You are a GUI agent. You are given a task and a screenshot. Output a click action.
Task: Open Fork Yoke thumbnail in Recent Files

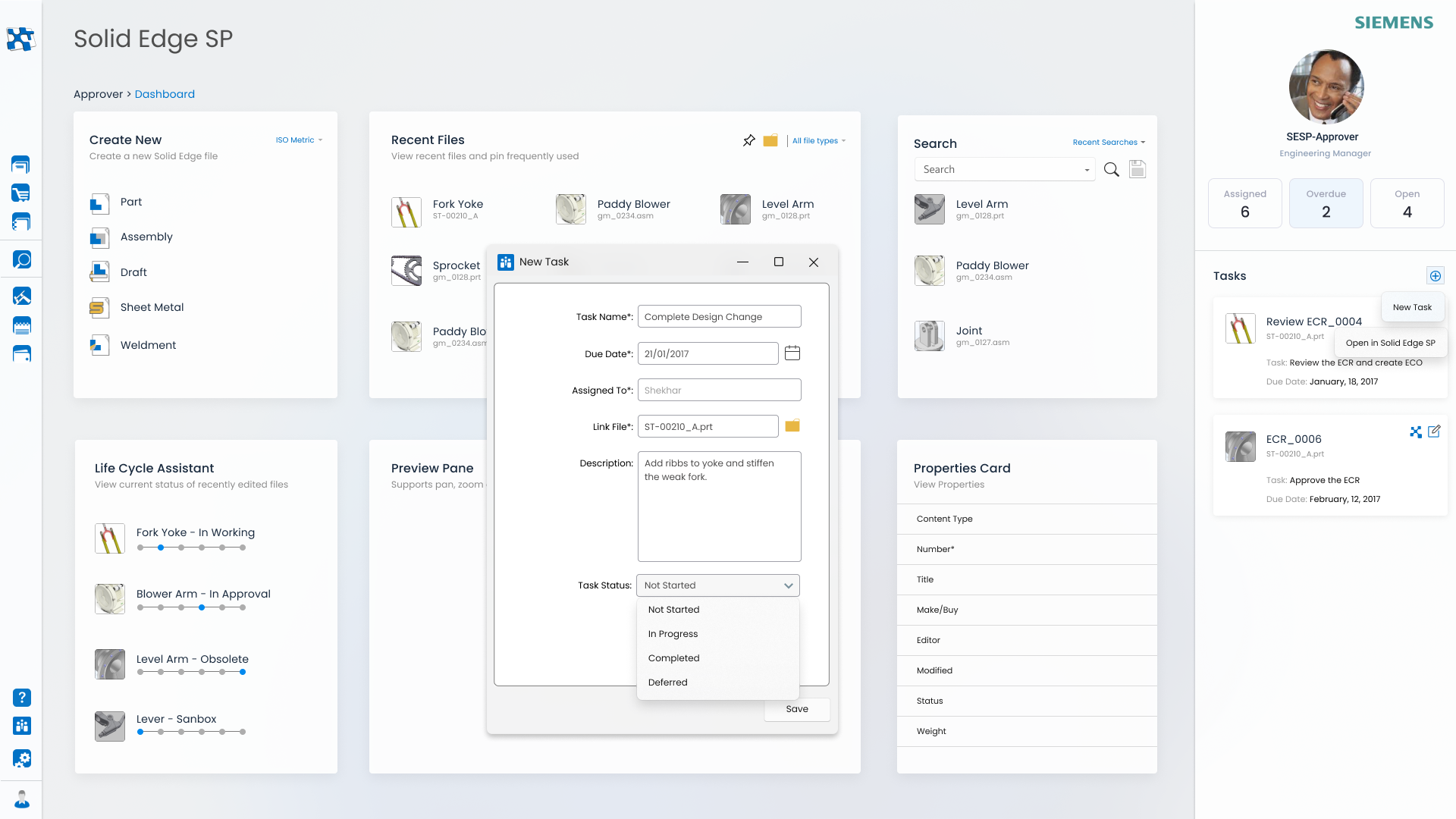[406, 212]
